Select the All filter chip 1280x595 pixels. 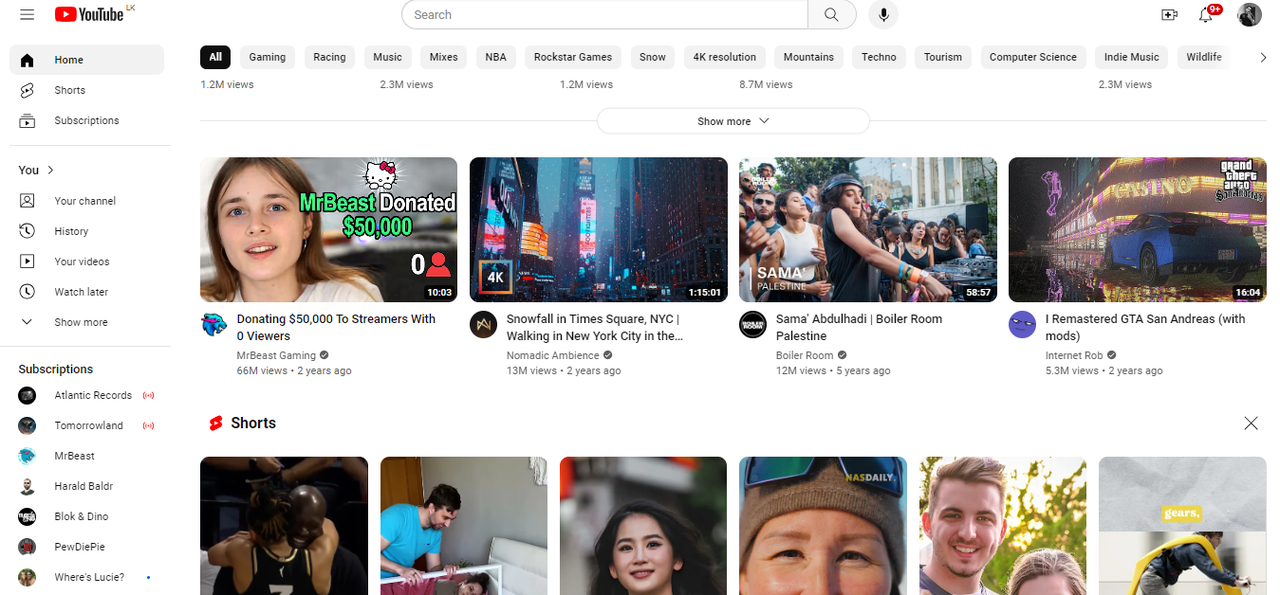215,57
